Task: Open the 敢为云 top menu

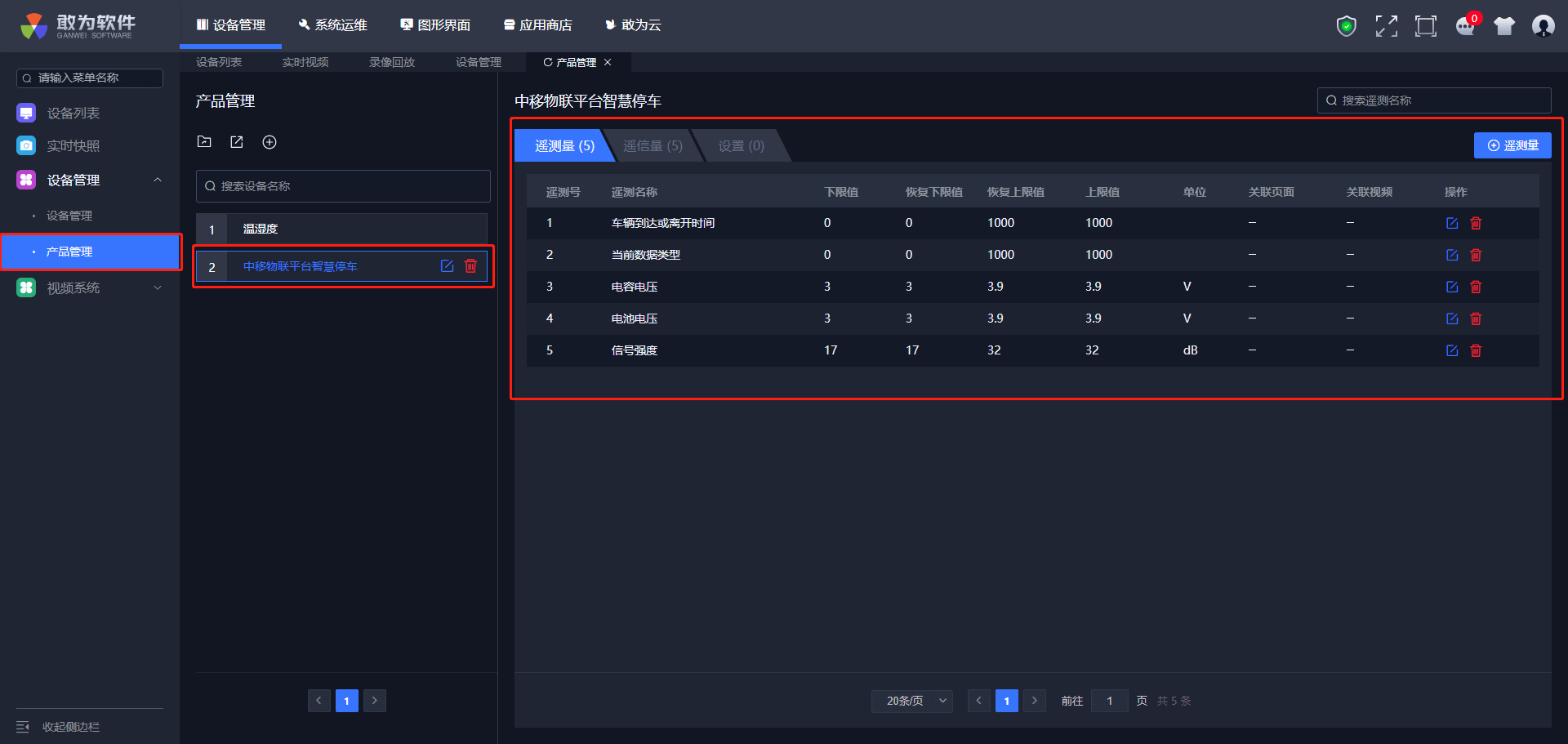Action: 633,25
